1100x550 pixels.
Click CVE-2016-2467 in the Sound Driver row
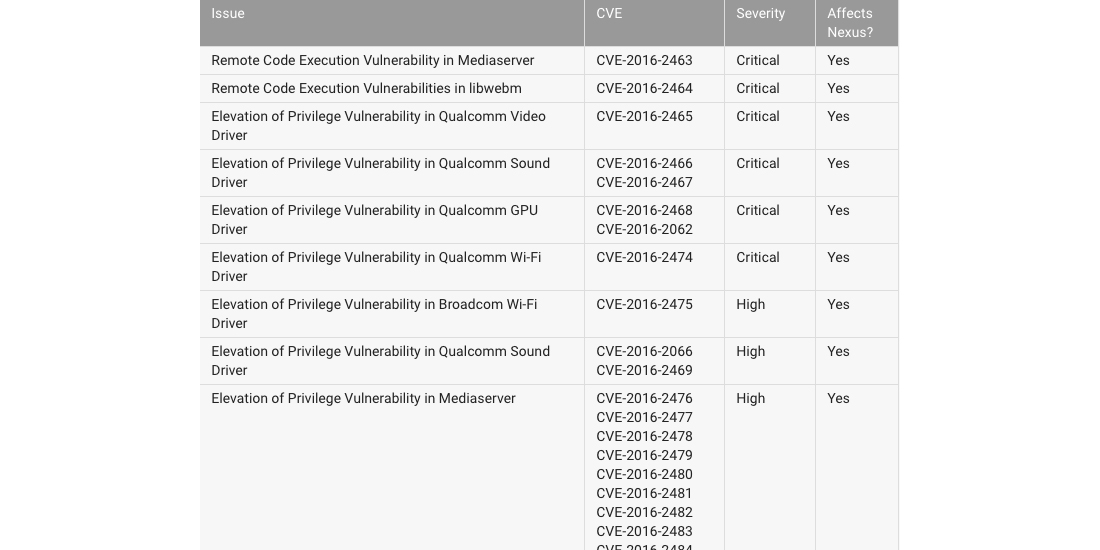click(x=644, y=182)
